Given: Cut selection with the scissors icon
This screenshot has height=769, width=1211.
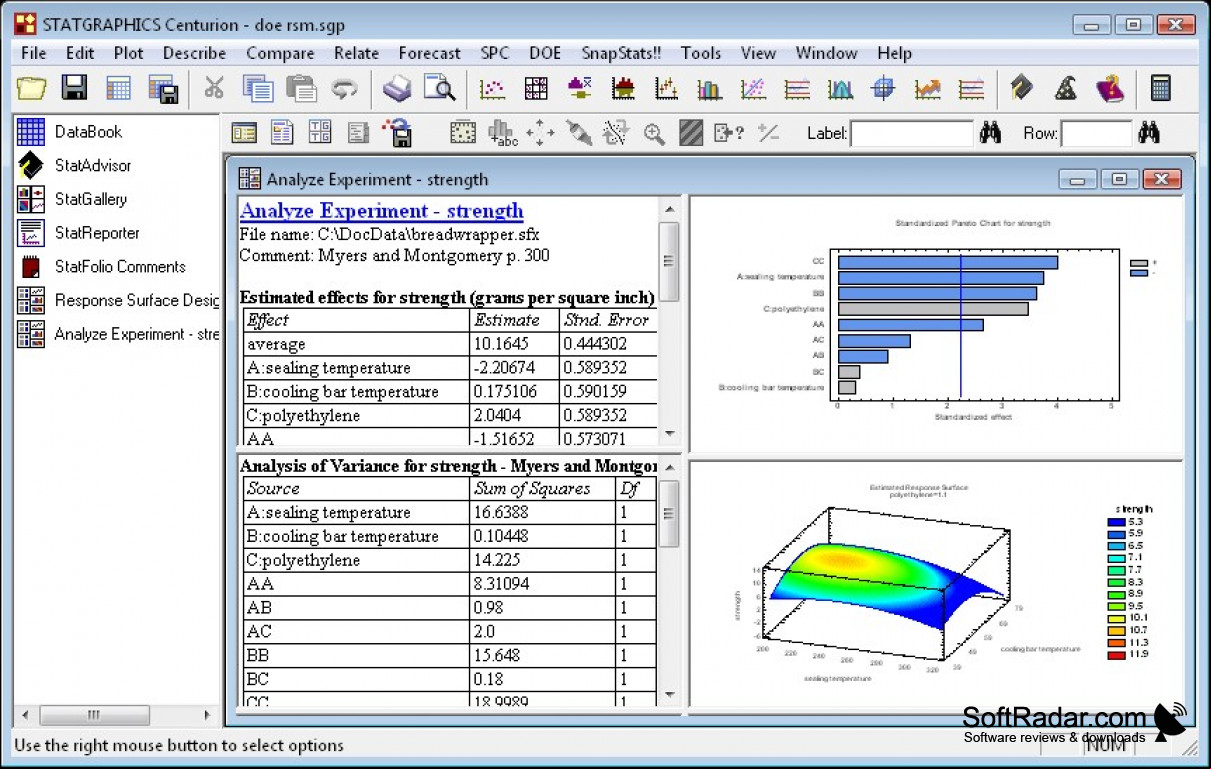Looking at the screenshot, I should click(214, 88).
